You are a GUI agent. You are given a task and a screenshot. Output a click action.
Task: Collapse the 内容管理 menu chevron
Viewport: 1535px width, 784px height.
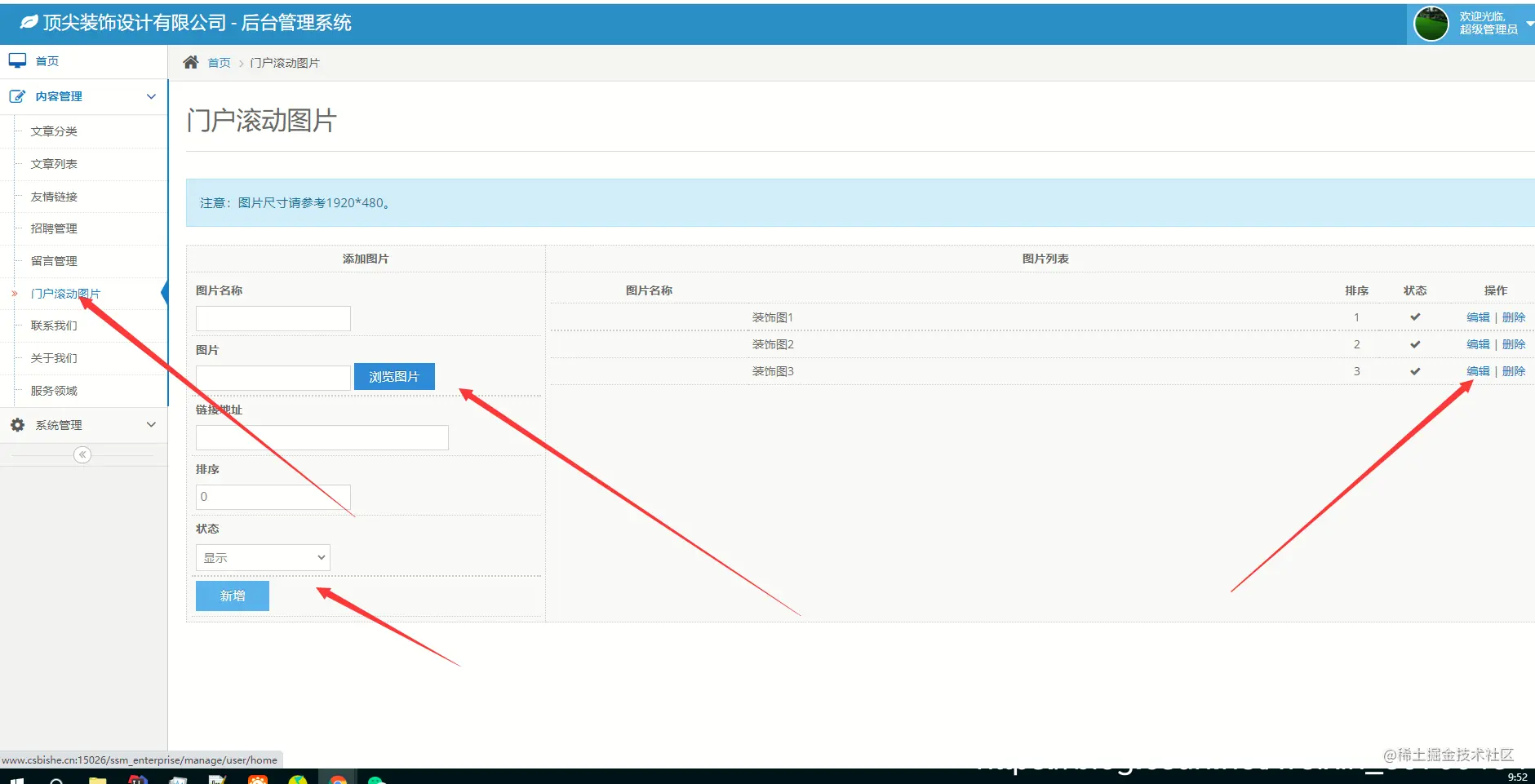click(151, 96)
